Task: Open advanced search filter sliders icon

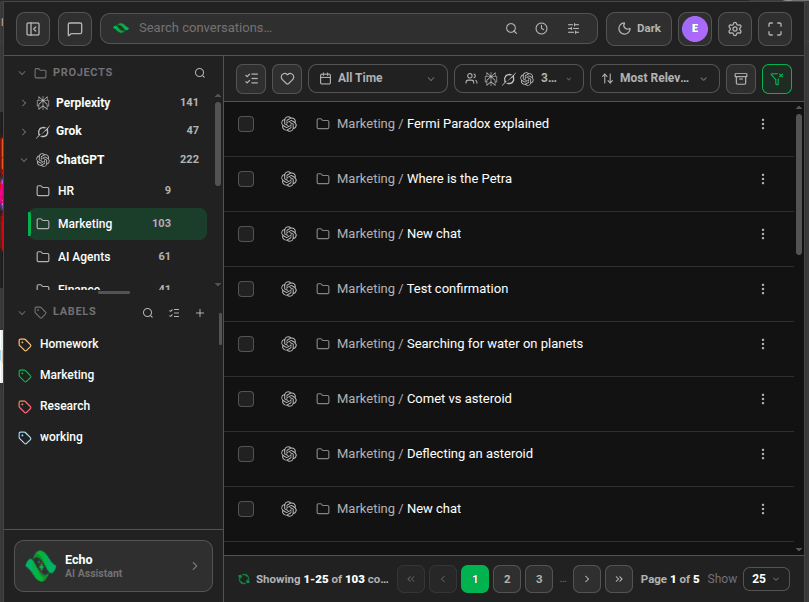Action: click(573, 28)
